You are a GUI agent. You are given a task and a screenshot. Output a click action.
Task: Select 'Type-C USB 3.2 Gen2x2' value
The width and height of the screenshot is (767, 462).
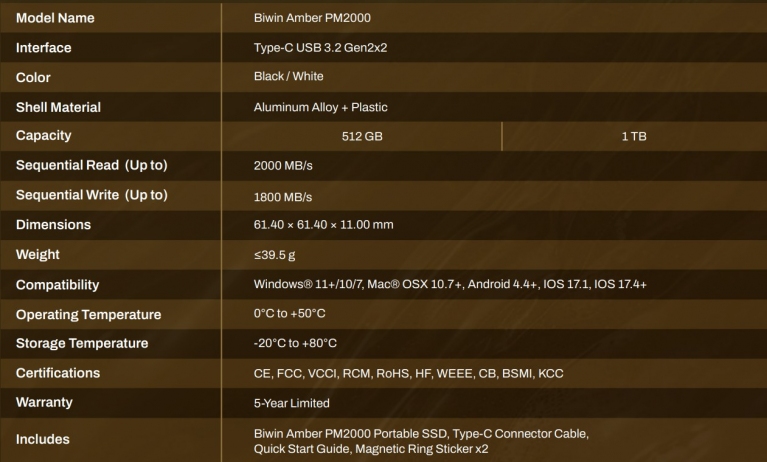[x=320, y=48]
